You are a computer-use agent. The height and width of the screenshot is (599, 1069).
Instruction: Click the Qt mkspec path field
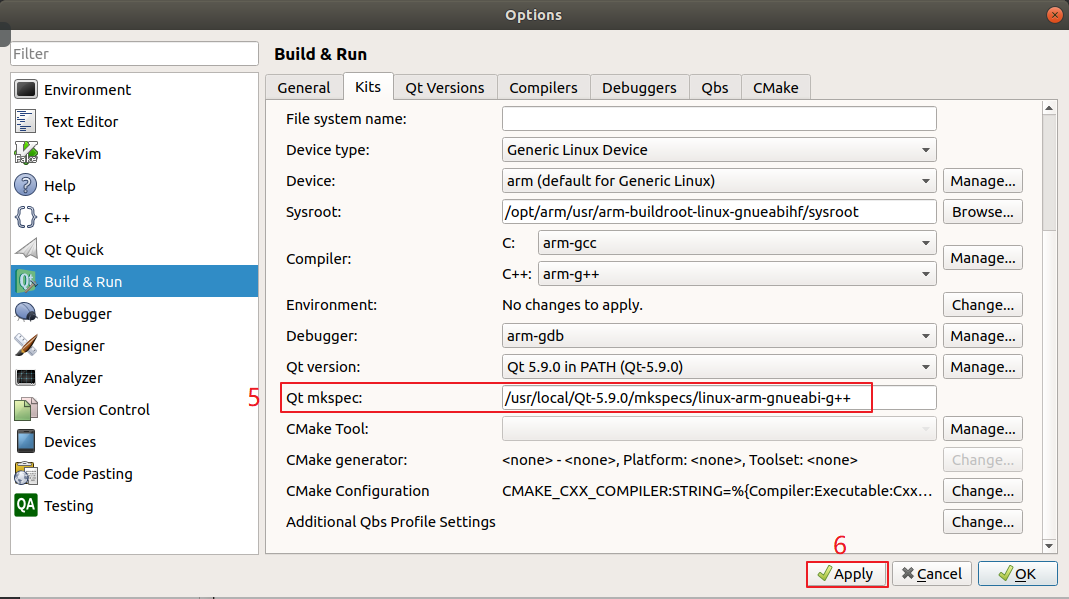pyautogui.click(x=719, y=398)
